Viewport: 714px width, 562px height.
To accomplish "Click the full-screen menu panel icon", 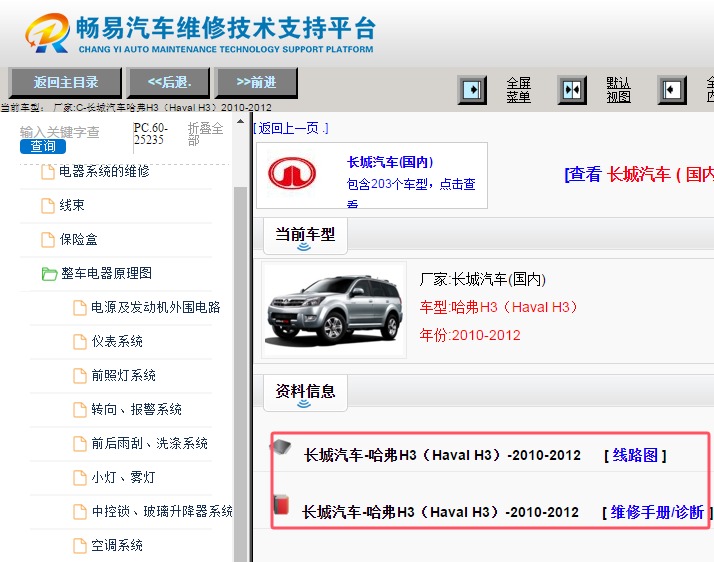I will (472, 90).
